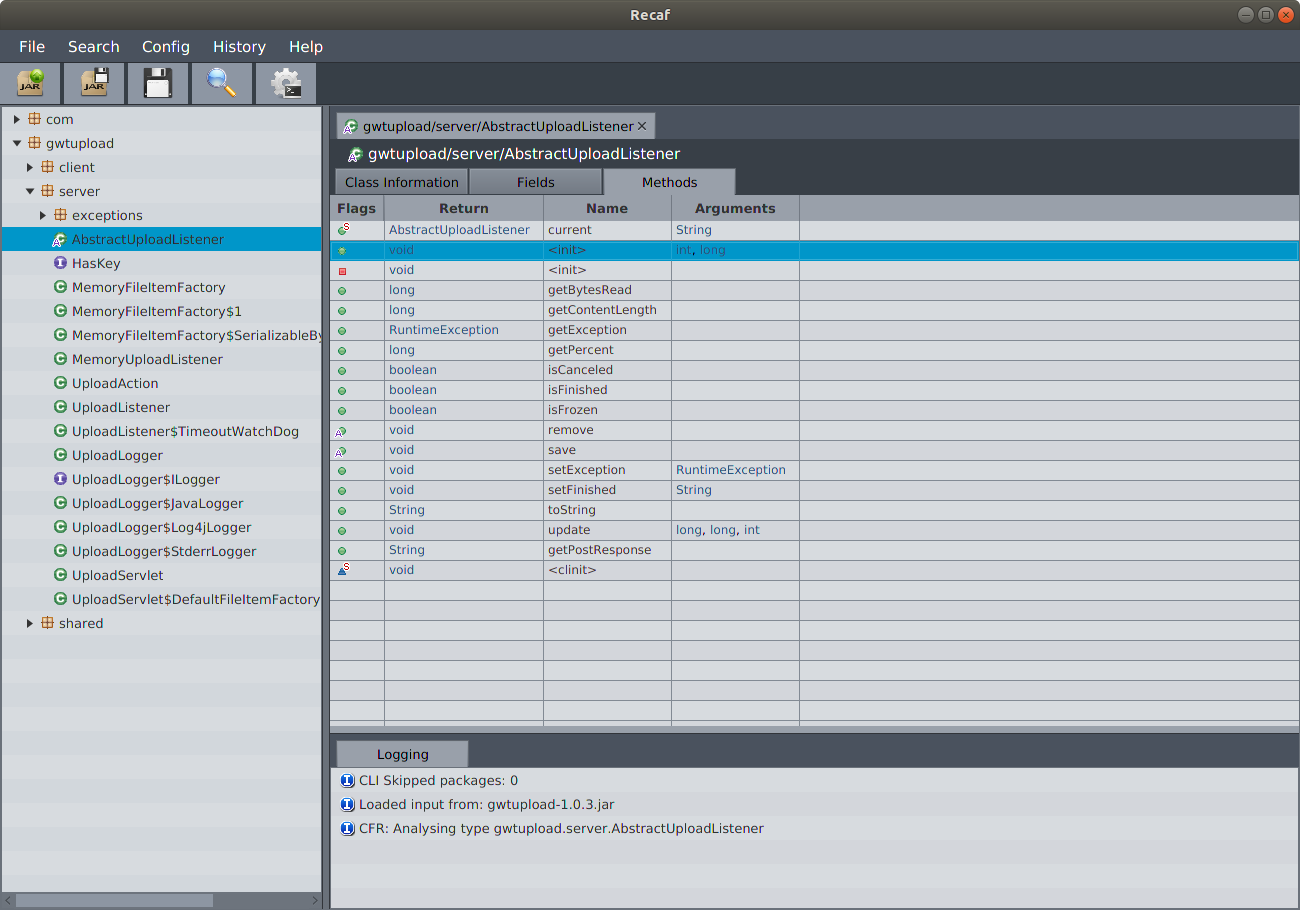Expand the com package node
This screenshot has width=1300, height=910.
click(17, 119)
